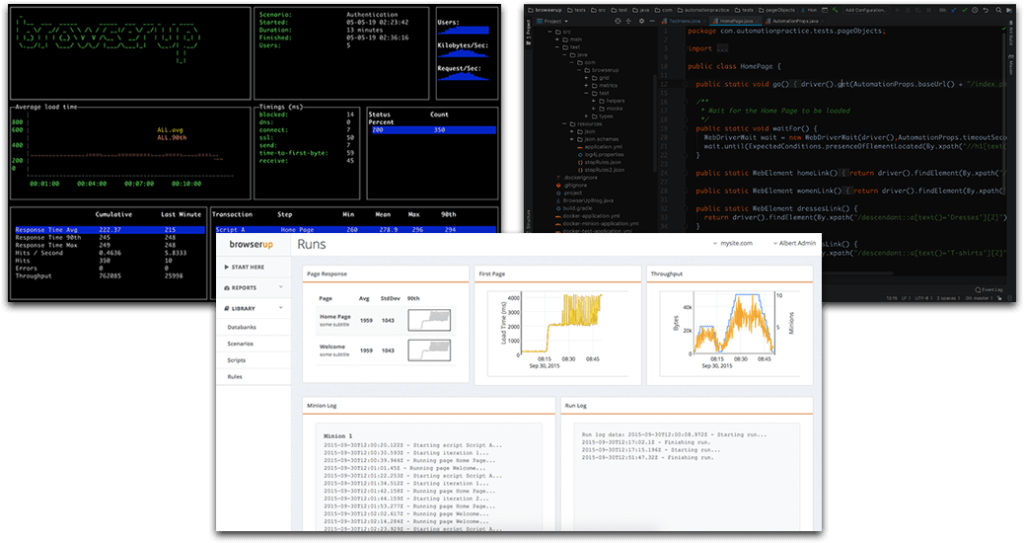This screenshot has width=1024, height=543.
Task: Open Rules under Library
Action: [x=234, y=377]
